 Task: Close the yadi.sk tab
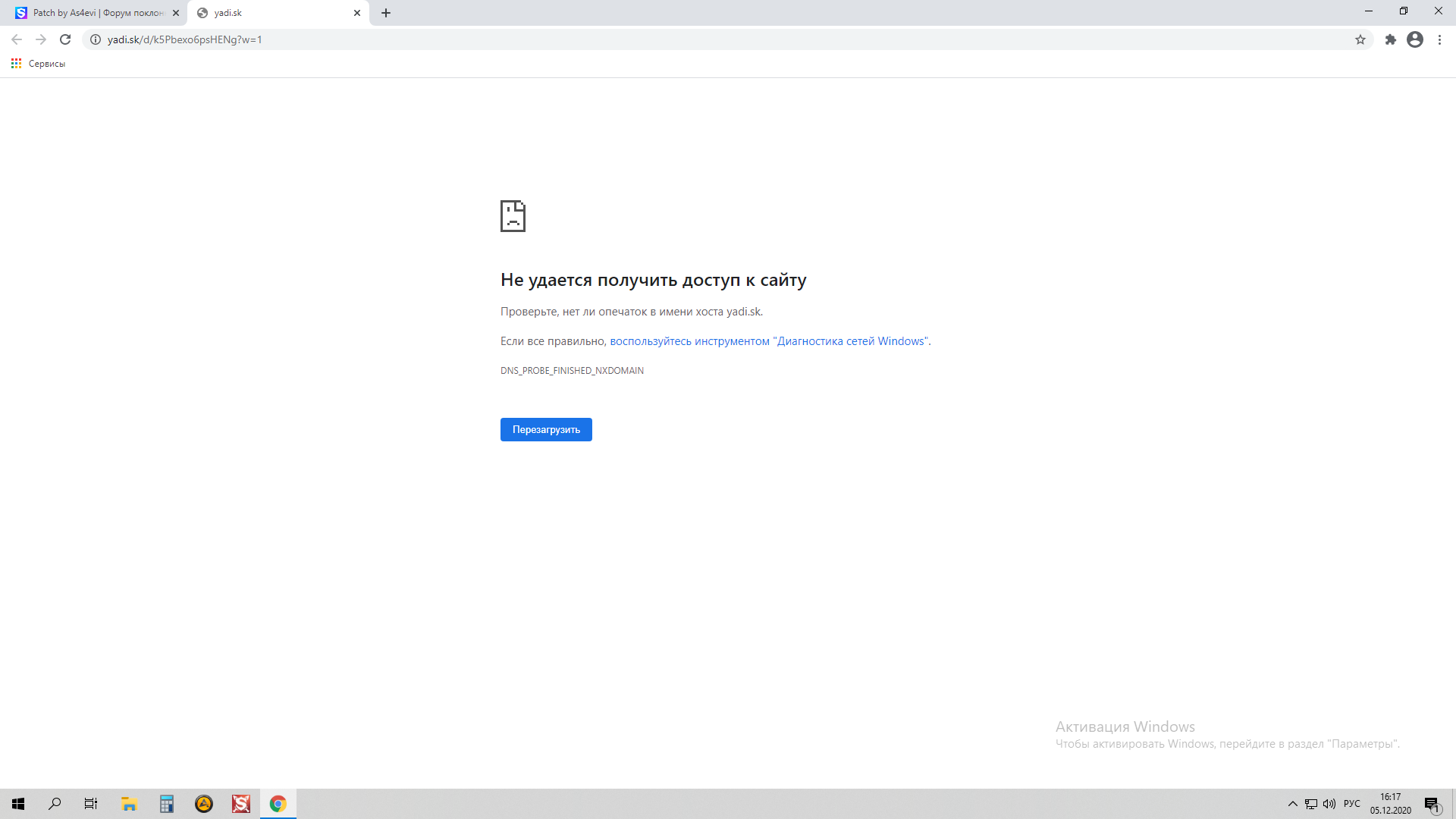tap(357, 13)
